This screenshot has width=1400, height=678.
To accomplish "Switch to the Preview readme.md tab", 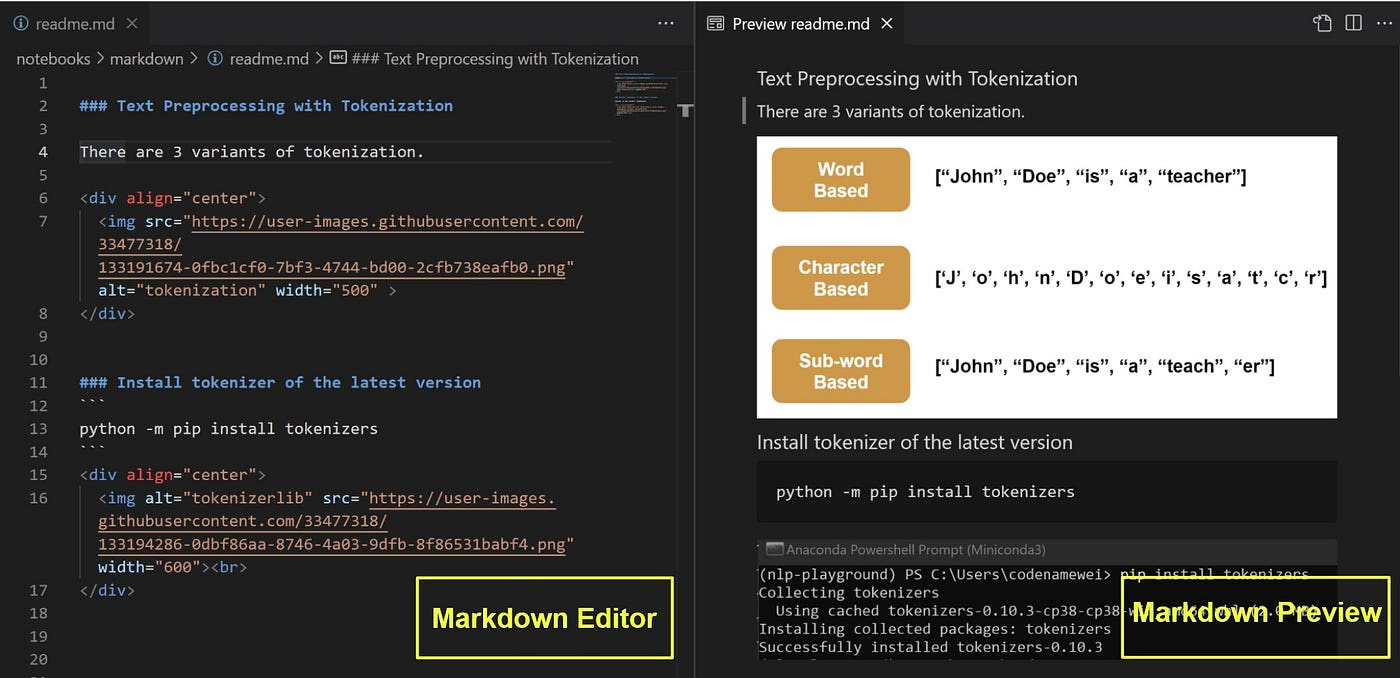I will click(800, 23).
